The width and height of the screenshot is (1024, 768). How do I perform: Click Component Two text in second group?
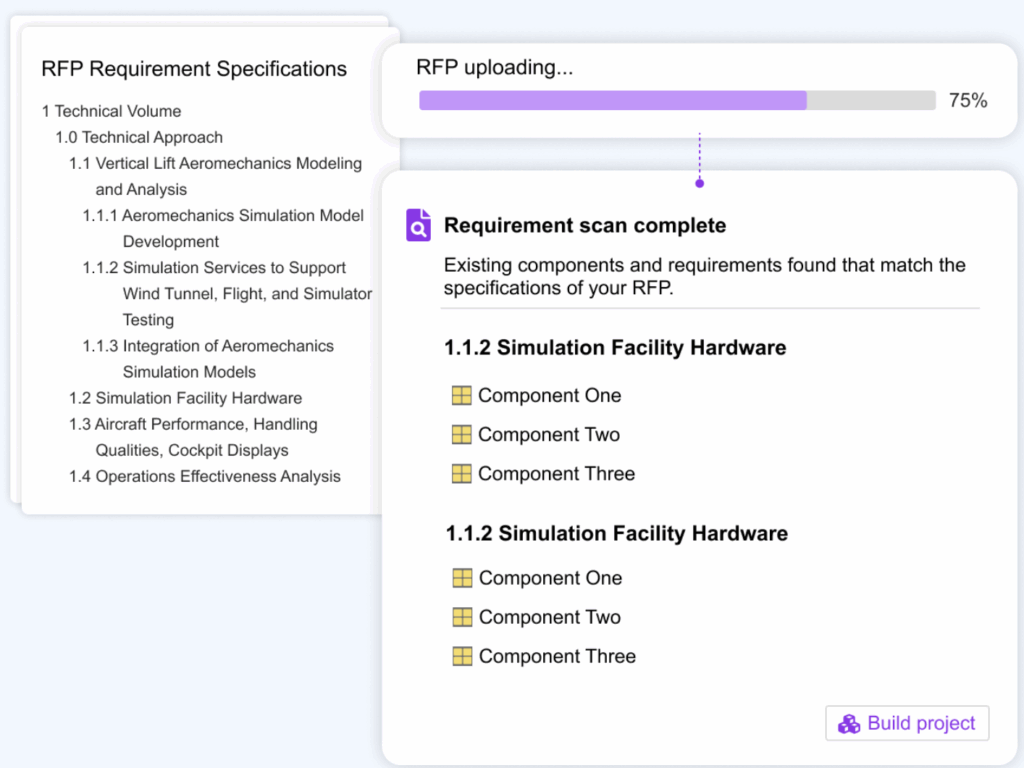pyautogui.click(x=550, y=617)
